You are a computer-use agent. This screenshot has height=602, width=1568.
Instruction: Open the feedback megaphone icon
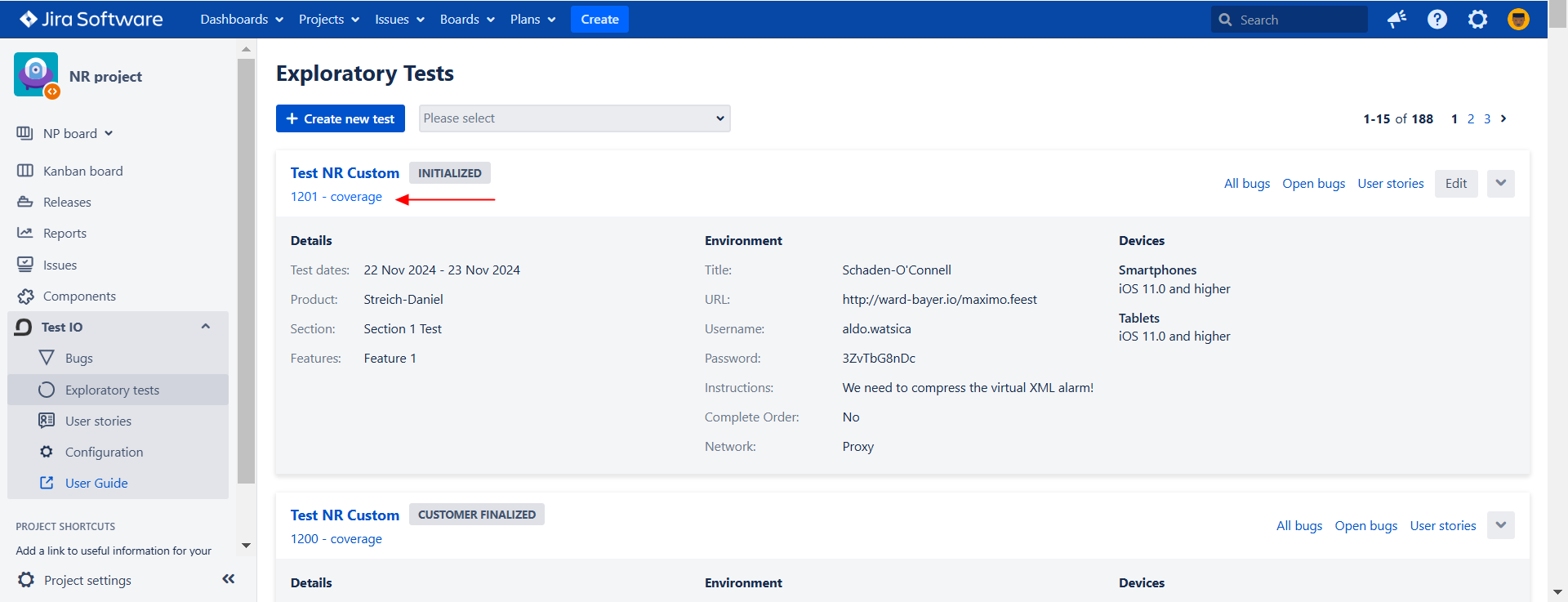1397,19
